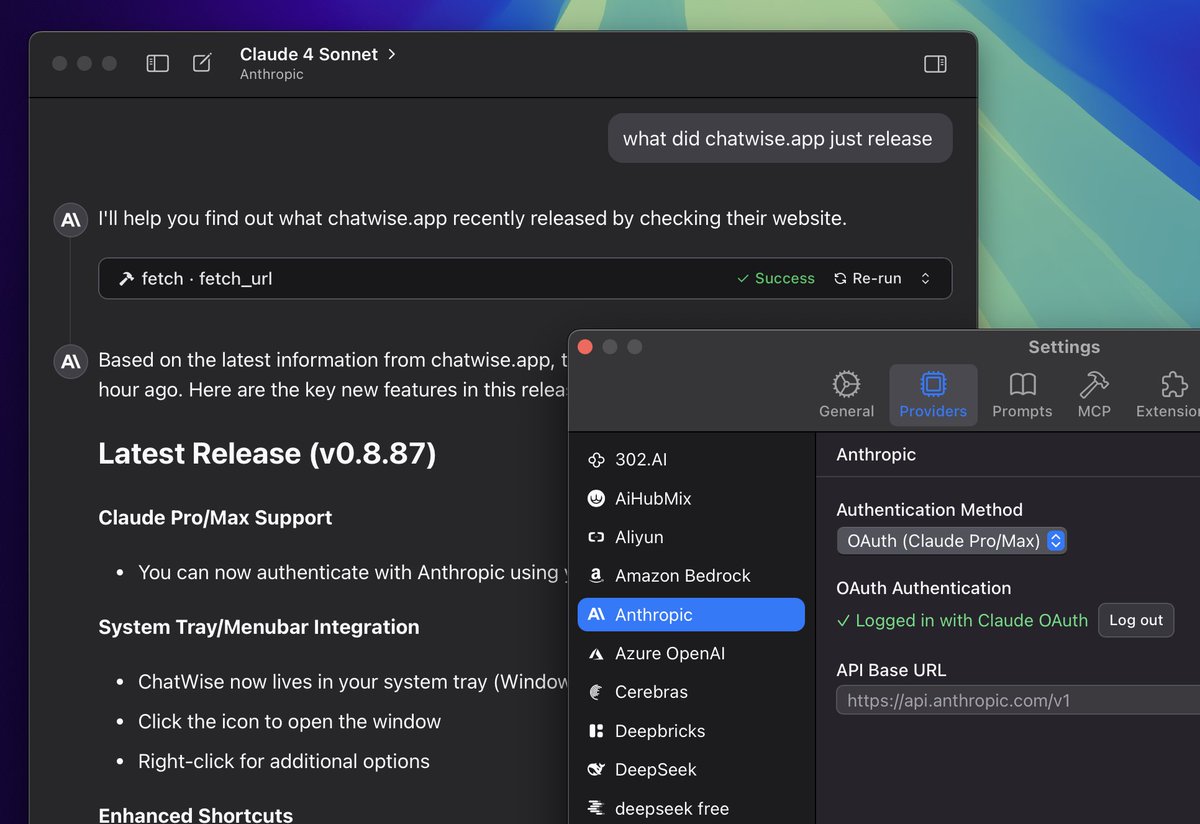The height and width of the screenshot is (824, 1200).
Task: Click the Aliyun logo icon
Action: coord(596,537)
